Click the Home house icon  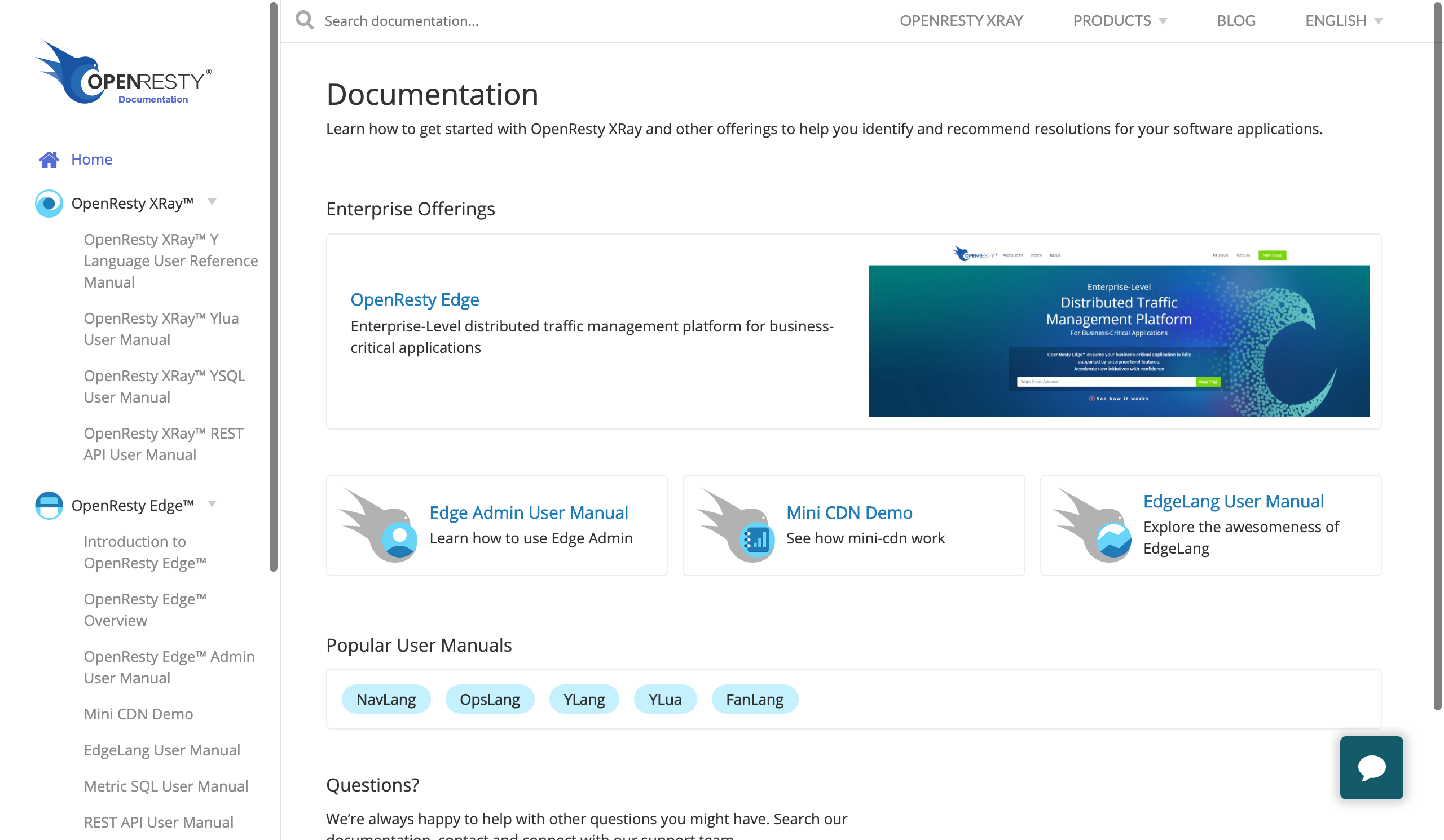pos(49,160)
